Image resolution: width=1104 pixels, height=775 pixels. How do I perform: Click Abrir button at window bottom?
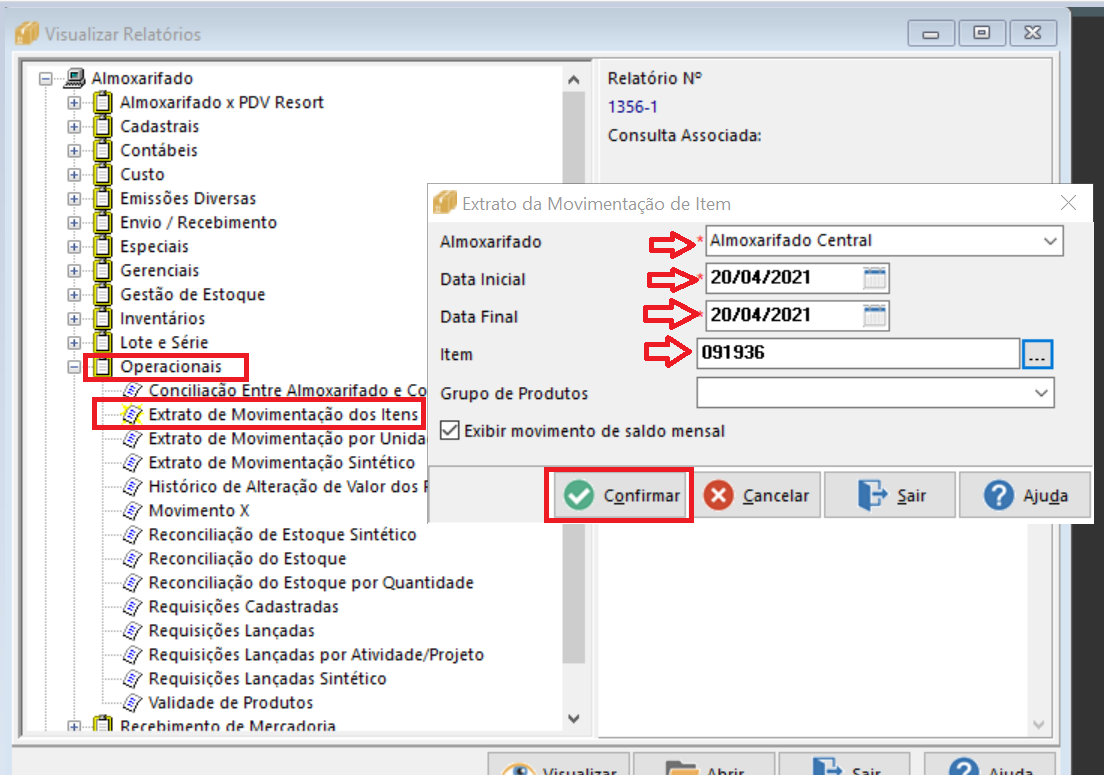click(x=704, y=764)
